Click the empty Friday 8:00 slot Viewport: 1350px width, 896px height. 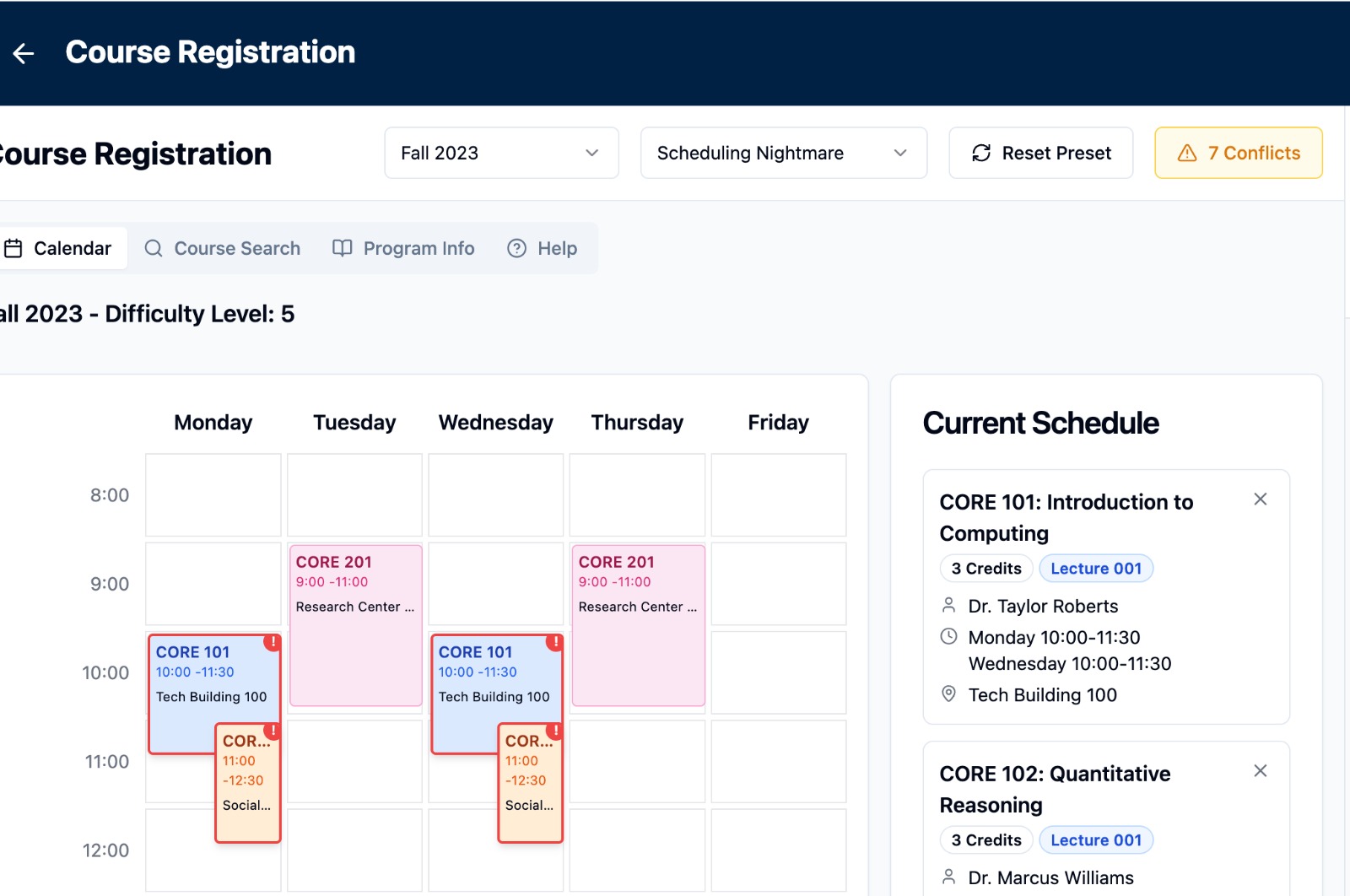779,495
